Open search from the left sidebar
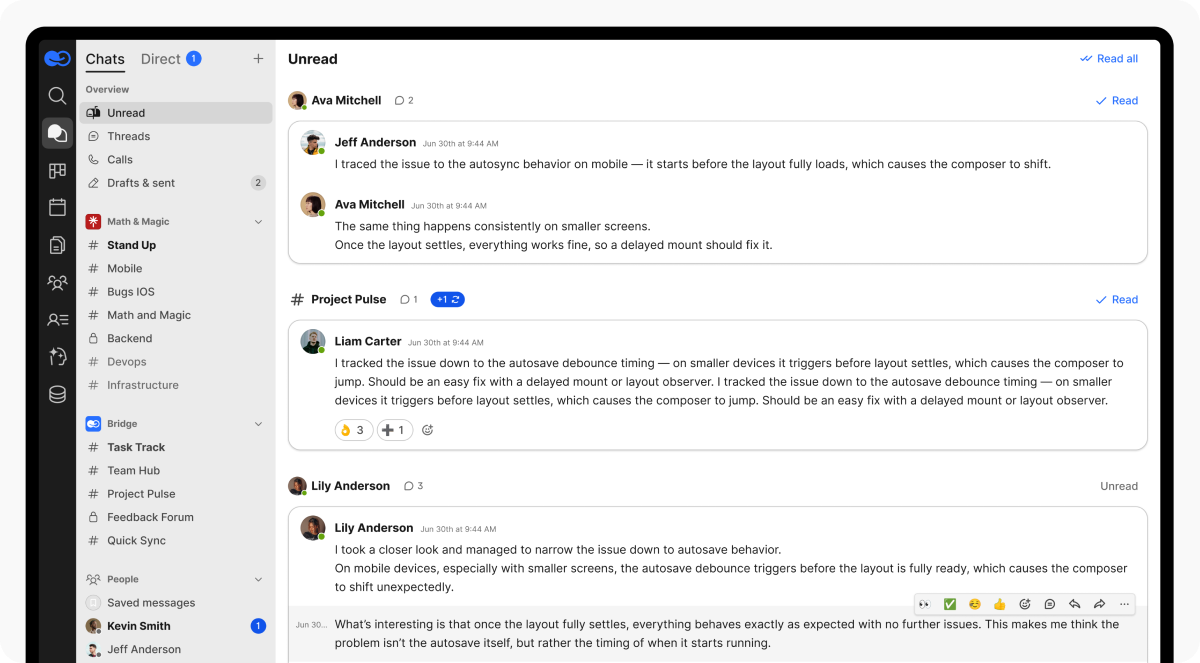1200x663 pixels. (57, 96)
